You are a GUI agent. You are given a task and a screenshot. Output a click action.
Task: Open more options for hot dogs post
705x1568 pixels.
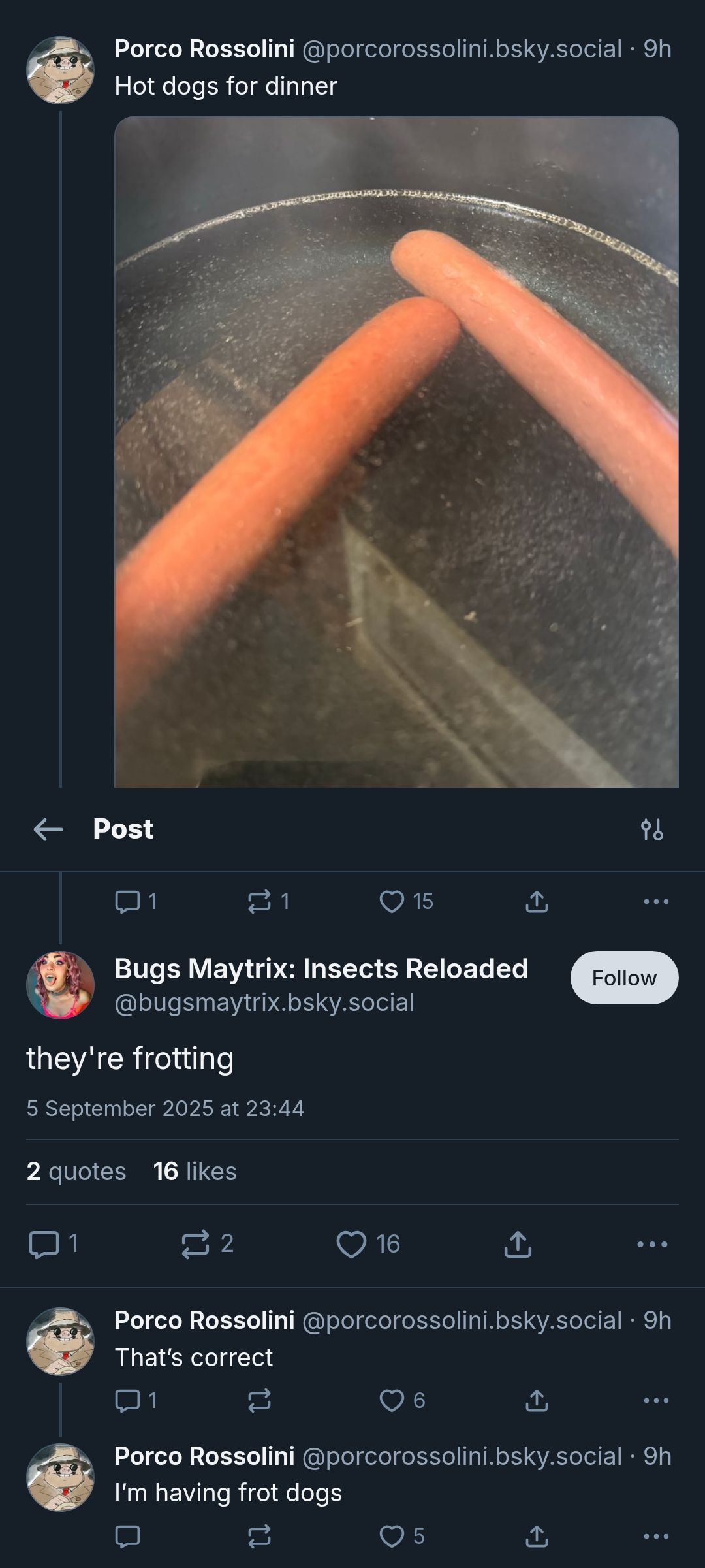click(x=656, y=902)
